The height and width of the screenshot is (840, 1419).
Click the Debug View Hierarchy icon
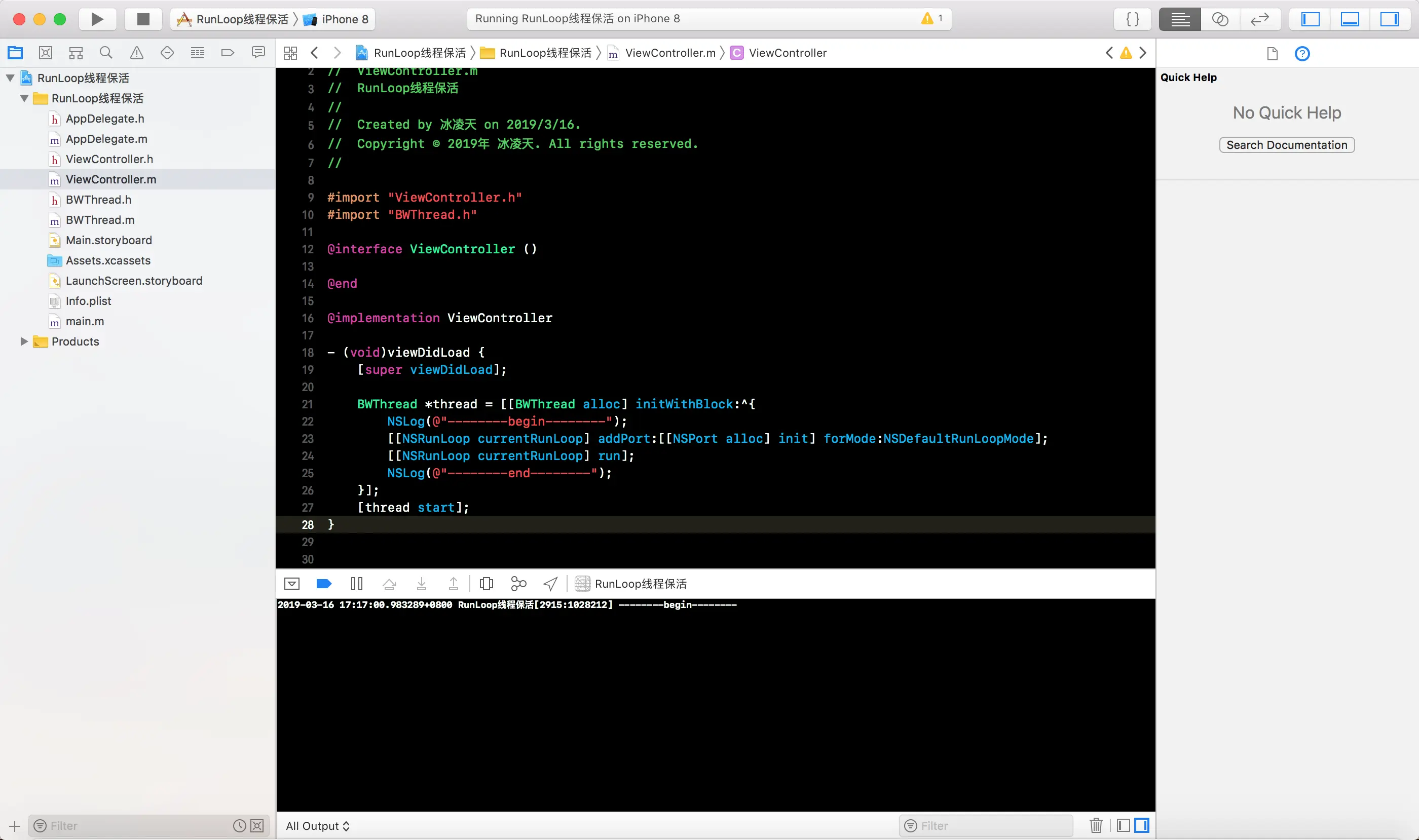click(x=487, y=584)
